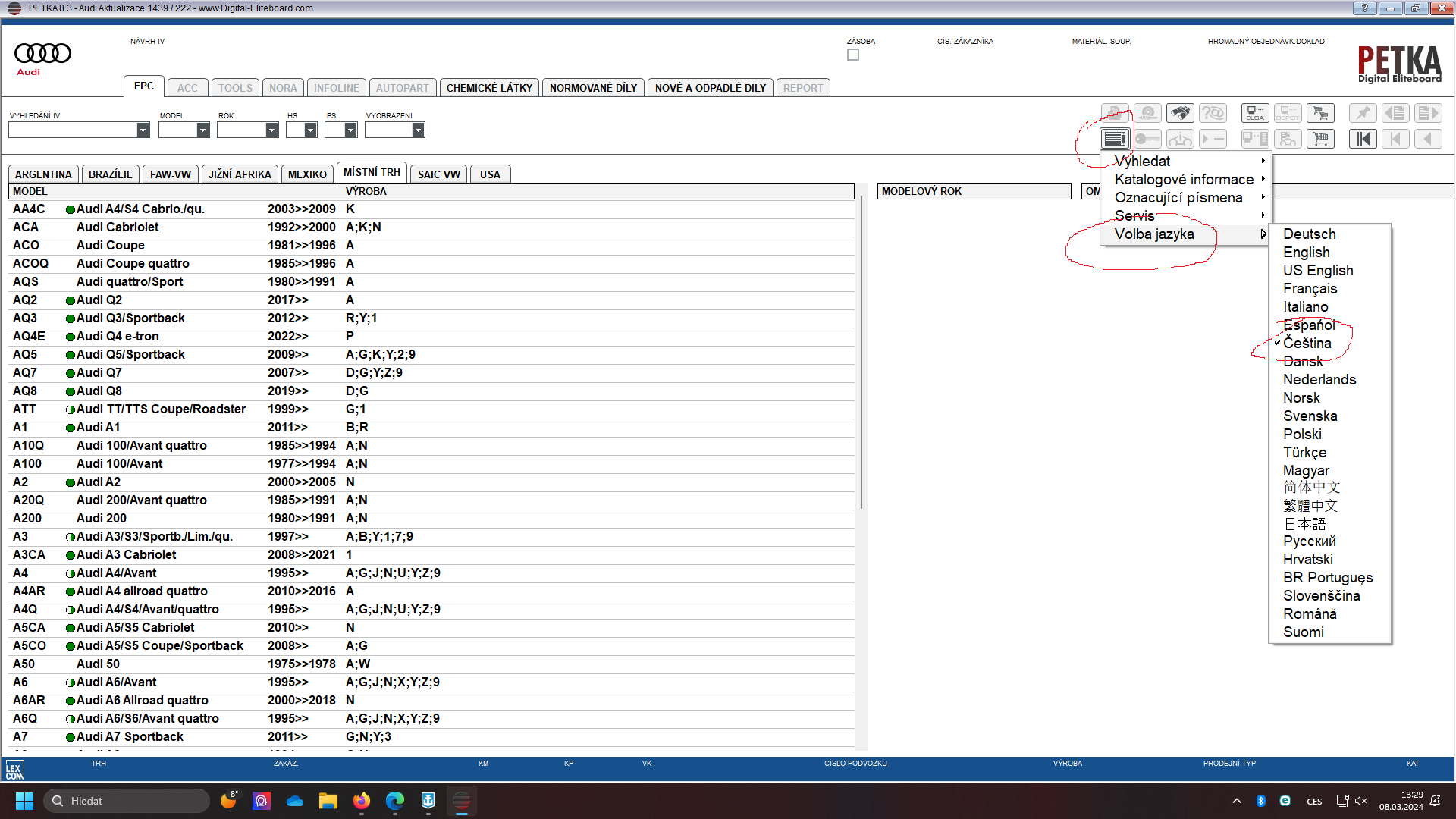Click the pushpin icon
Viewport: 1456px width, 819px height.
[x=1363, y=114]
